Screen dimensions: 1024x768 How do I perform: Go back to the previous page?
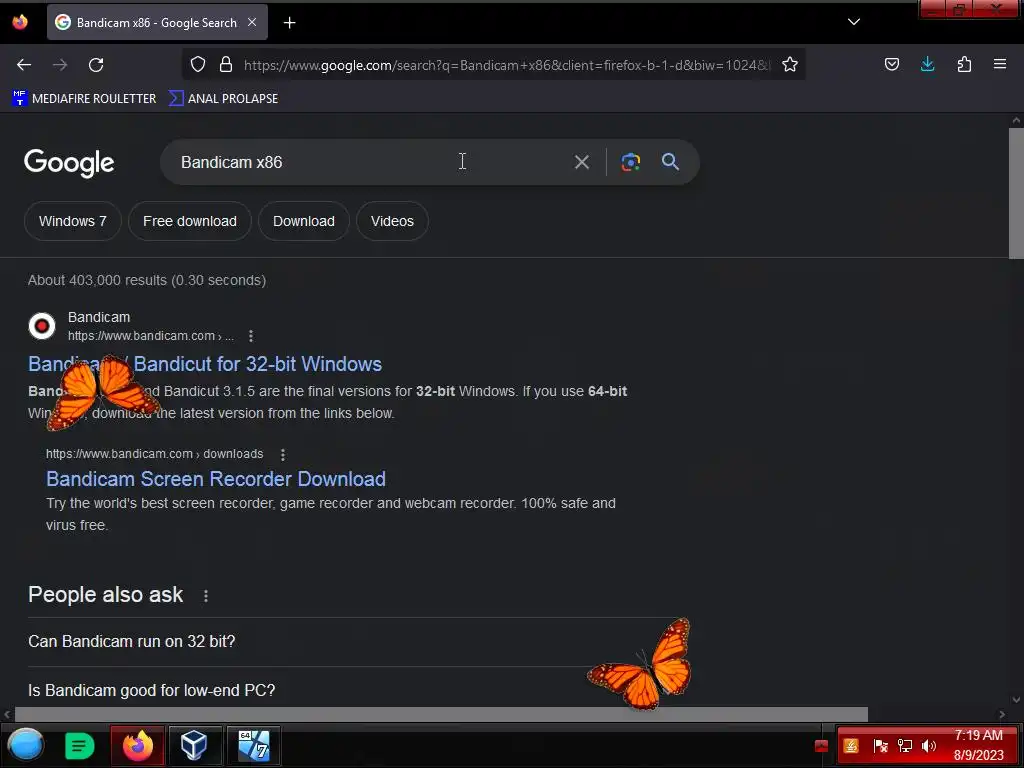coord(24,65)
